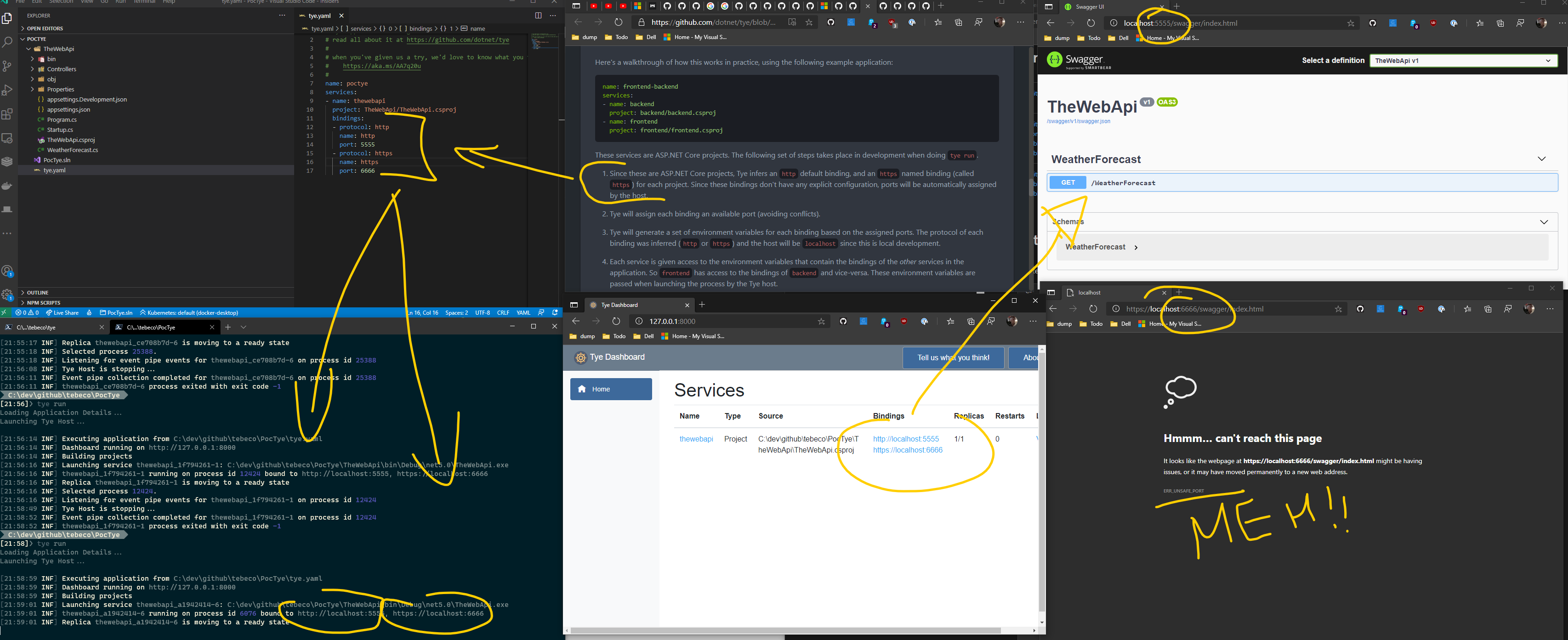Toggle the split editor layout icon
This screenshot has height=640, width=1568.
[x=538, y=15]
